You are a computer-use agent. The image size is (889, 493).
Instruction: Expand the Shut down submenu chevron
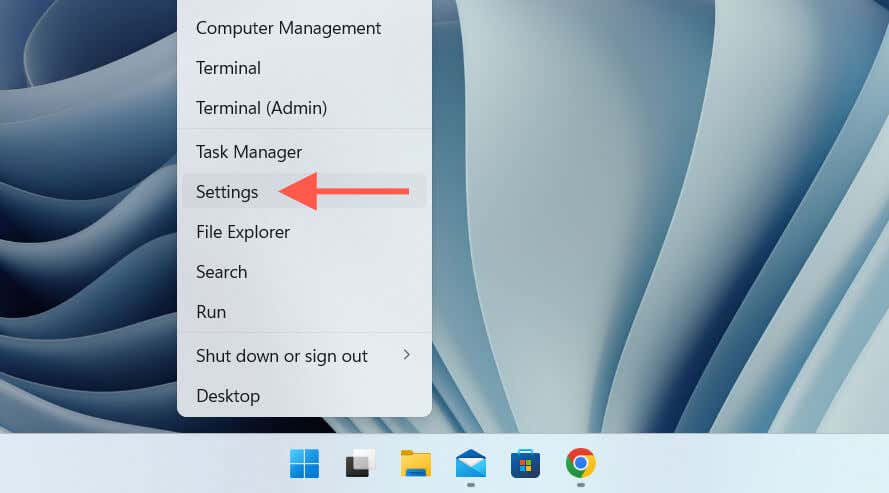click(x=407, y=355)
